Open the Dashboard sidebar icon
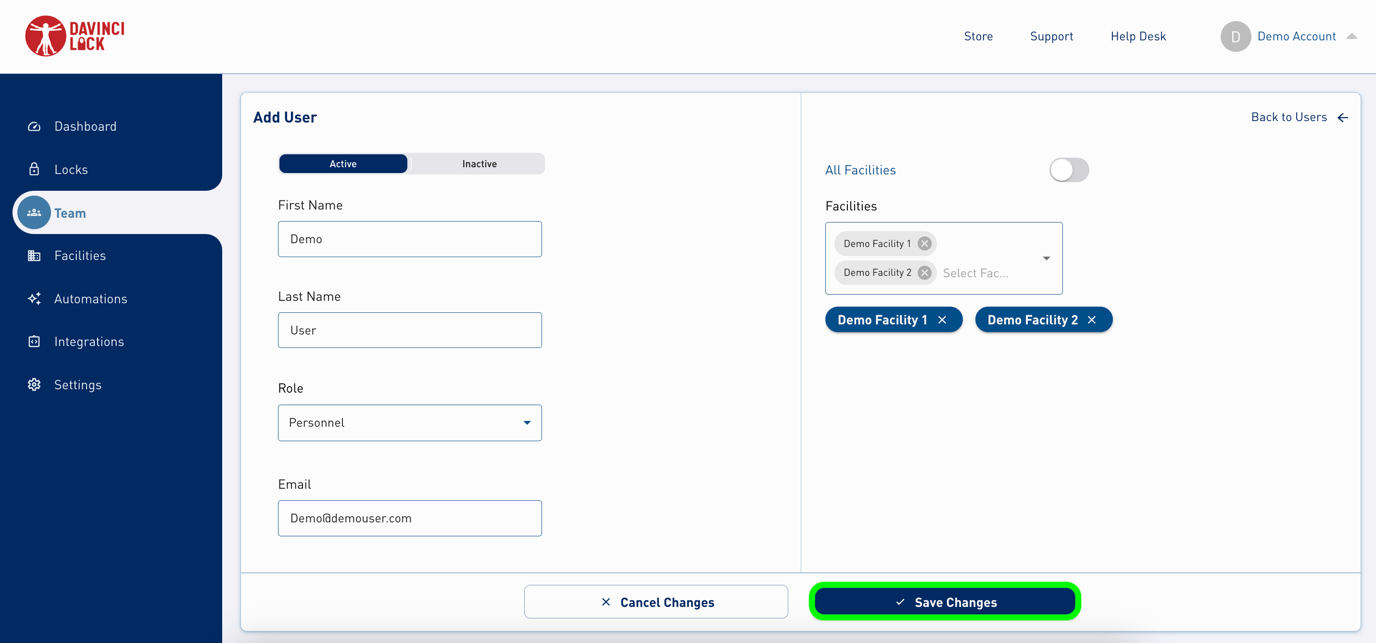This screenshot has width=1376, height=643. pyautogui.click(x=34, y=126)
